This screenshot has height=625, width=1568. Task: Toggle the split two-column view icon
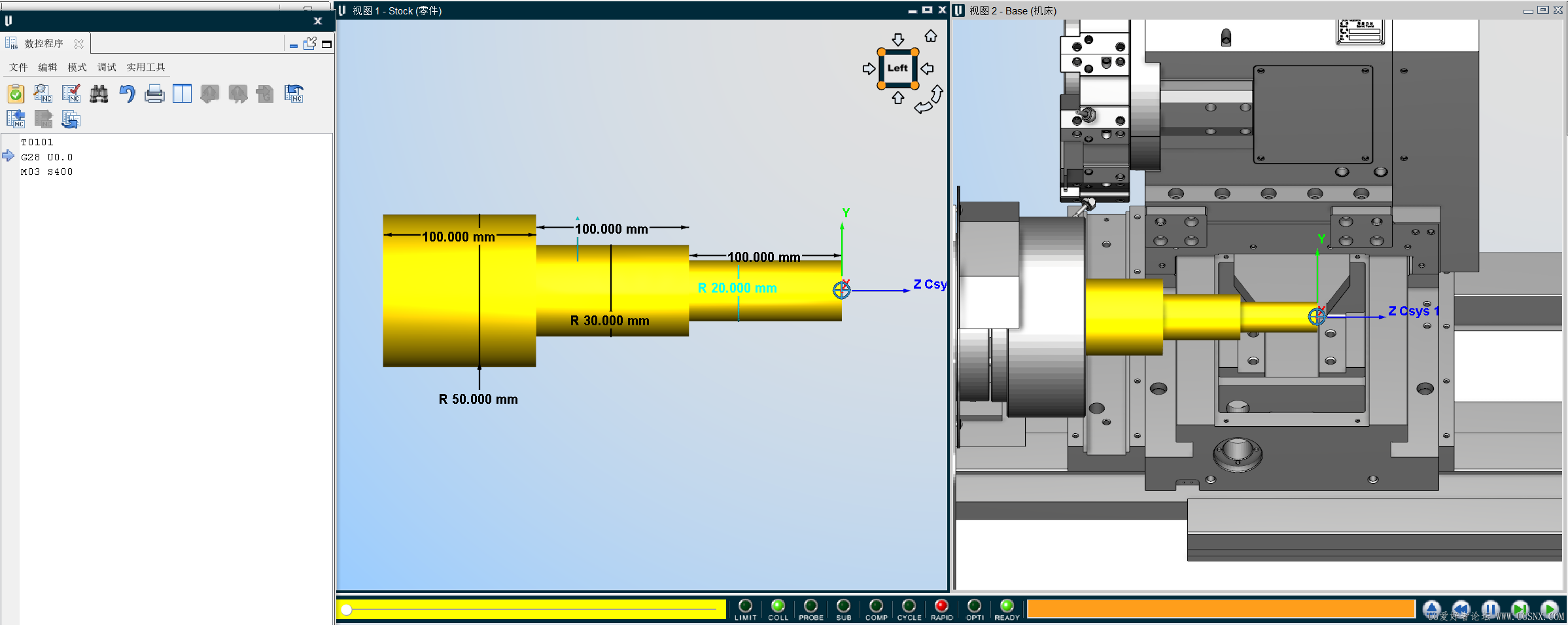182,94
